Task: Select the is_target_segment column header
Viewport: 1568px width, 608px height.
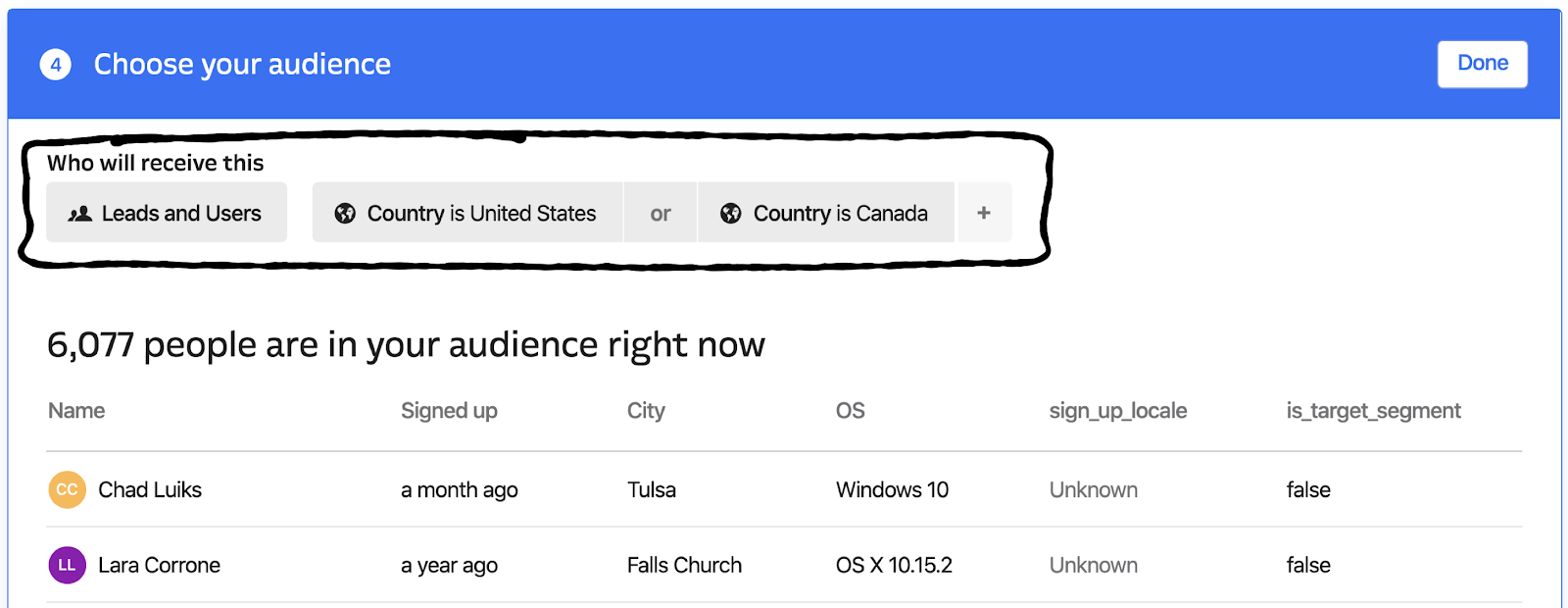Action: coord(1373,411)
